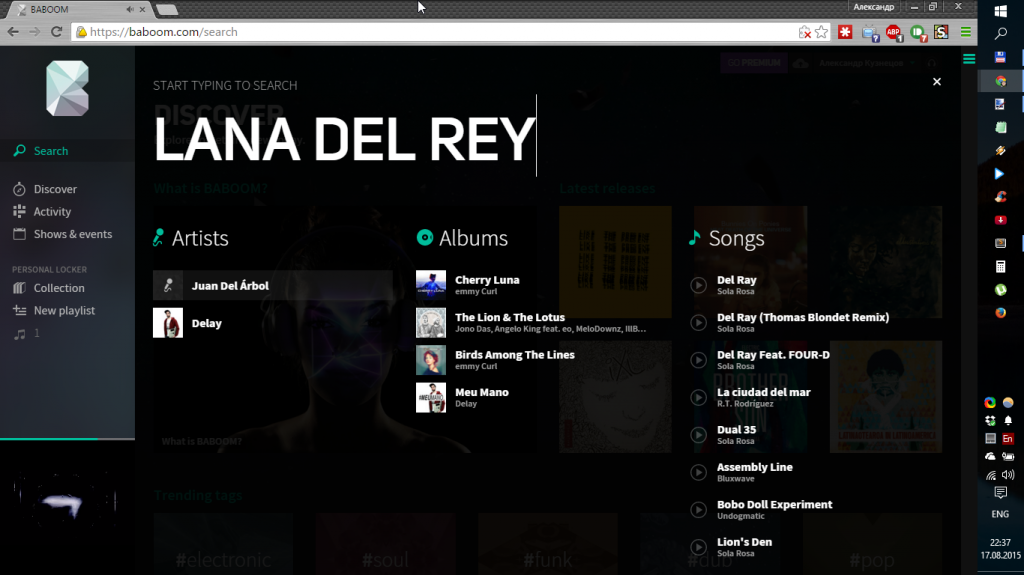Play song Dual 35
Viewport: 1024px width, 575px height.
coord(698,435)
